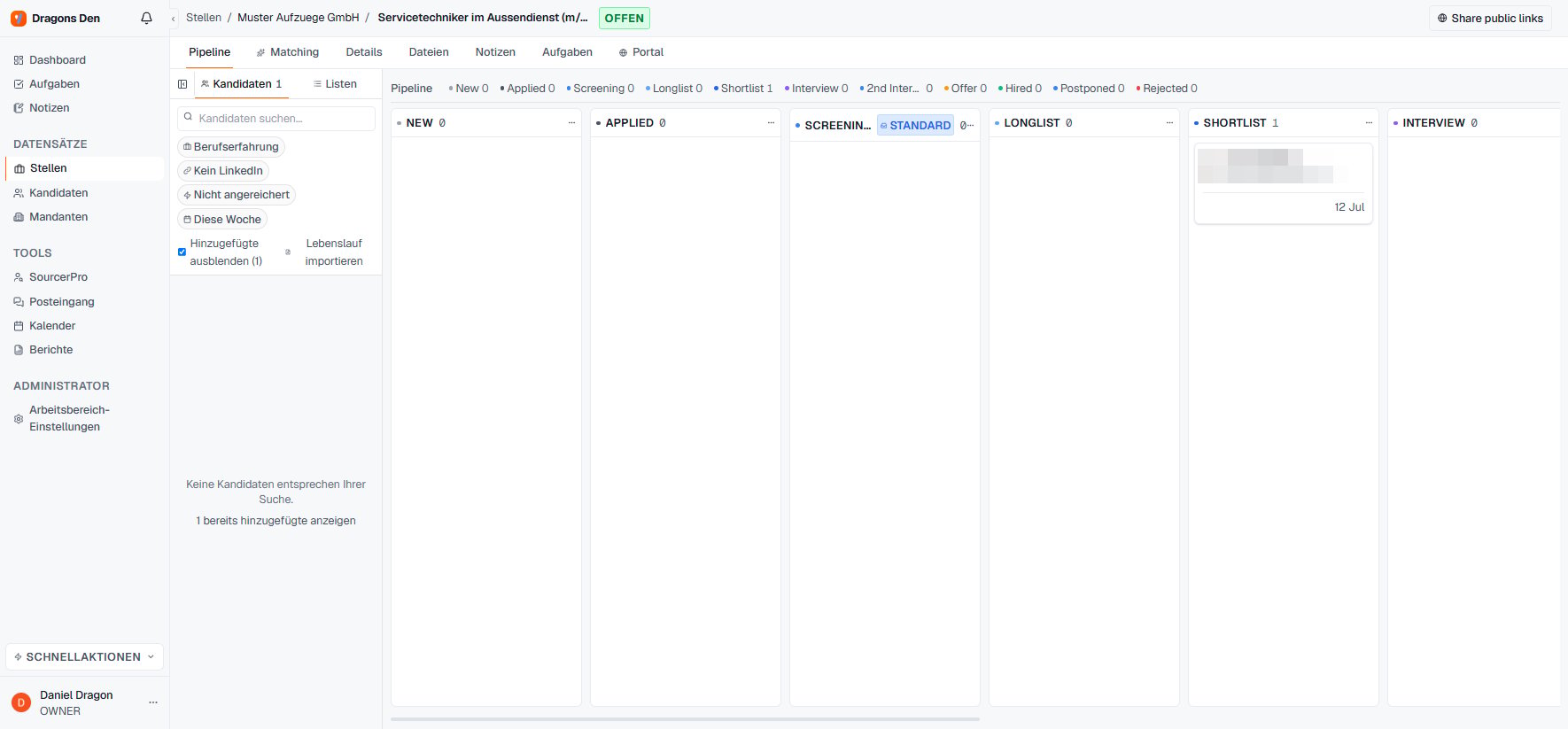Click the horizontal pipeline scrollbar
The height and width of the screenshot is (729, 1568).
685,719
